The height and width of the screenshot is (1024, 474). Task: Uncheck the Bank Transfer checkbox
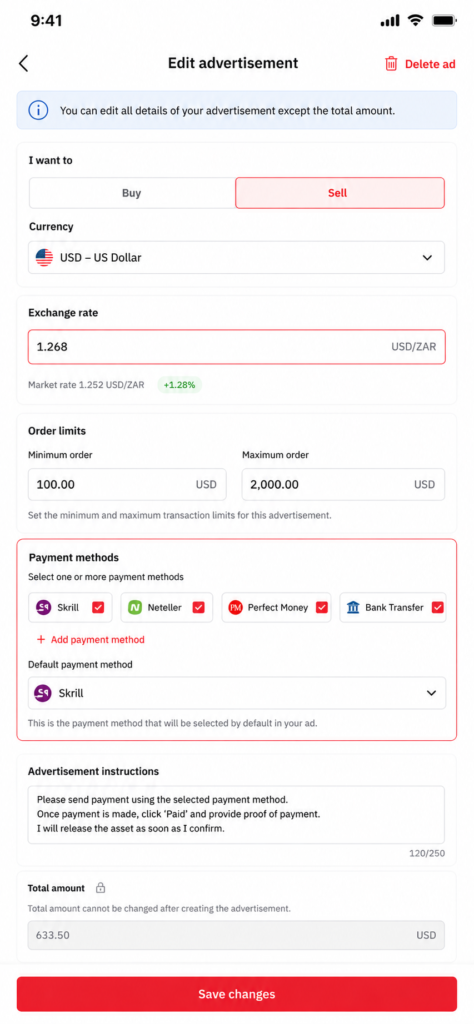(438, 607)
